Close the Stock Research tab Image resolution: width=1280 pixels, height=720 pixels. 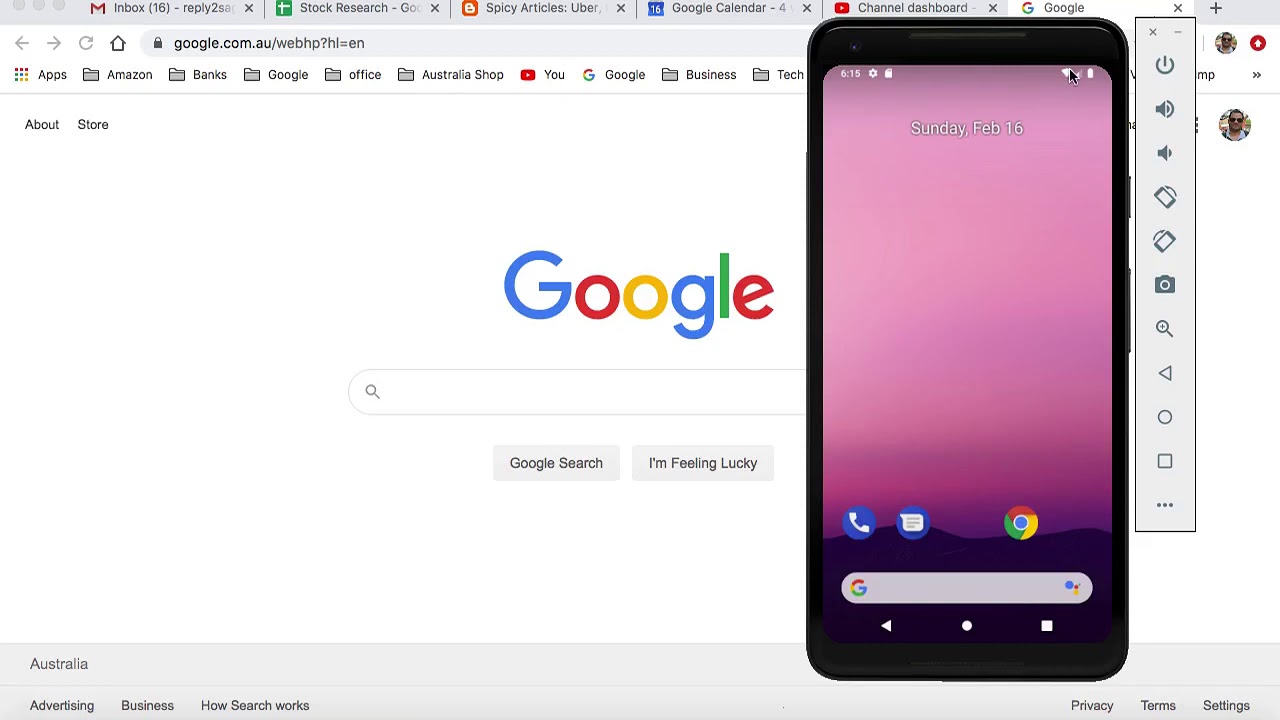pyautogui.click(x=435, y=8)
